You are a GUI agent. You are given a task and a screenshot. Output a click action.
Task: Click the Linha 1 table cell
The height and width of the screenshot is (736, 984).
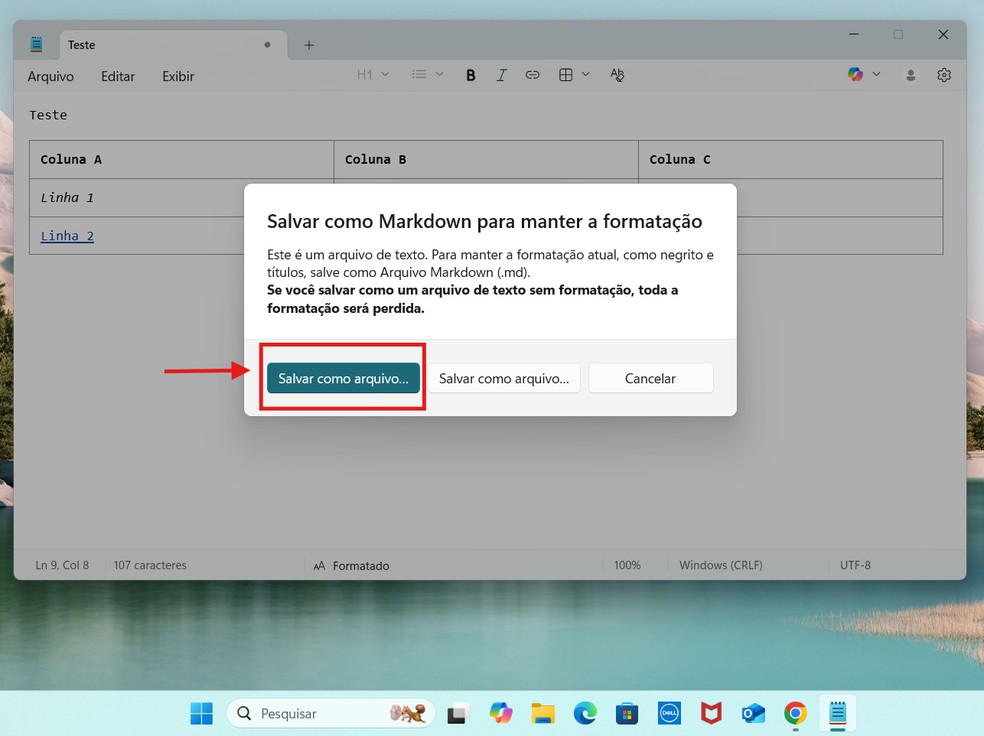[x=137, y=198]
